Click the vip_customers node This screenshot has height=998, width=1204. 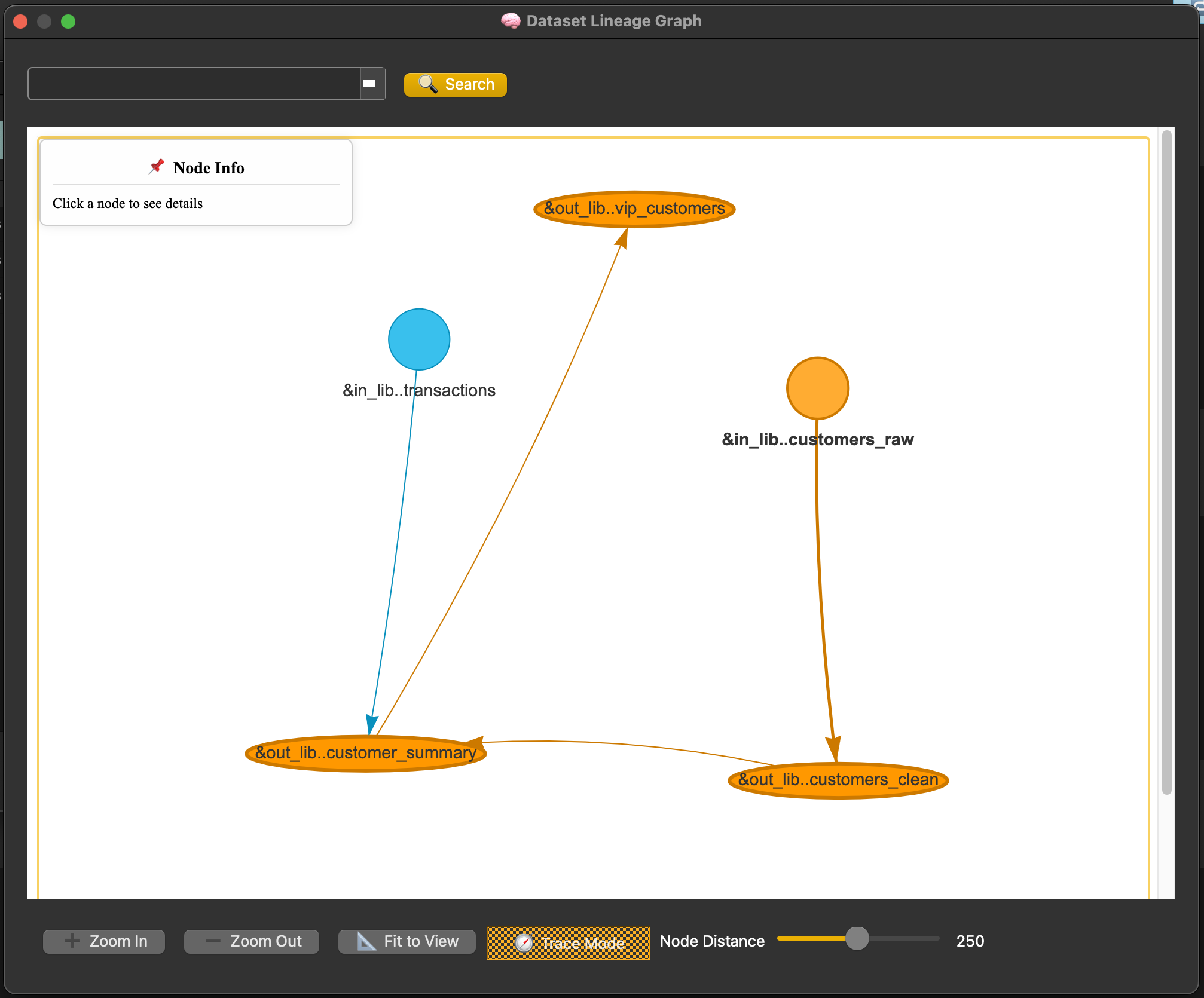[633, 209]
